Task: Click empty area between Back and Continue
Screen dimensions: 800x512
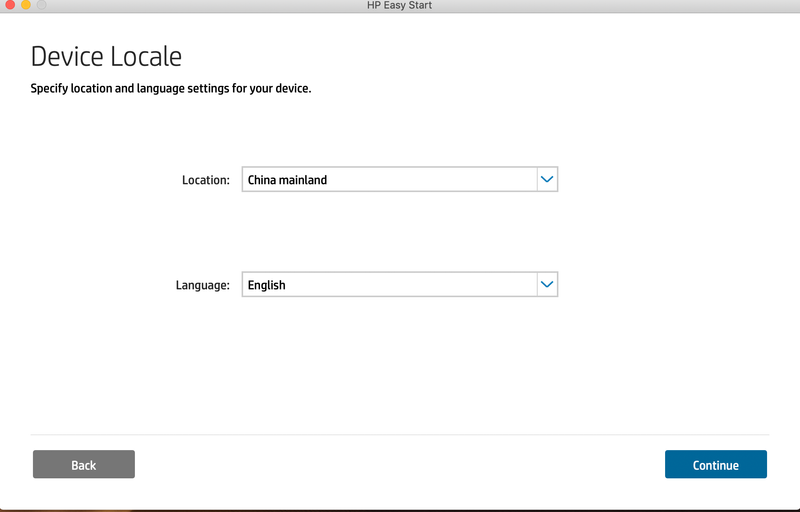Action: tap(400, 465)
